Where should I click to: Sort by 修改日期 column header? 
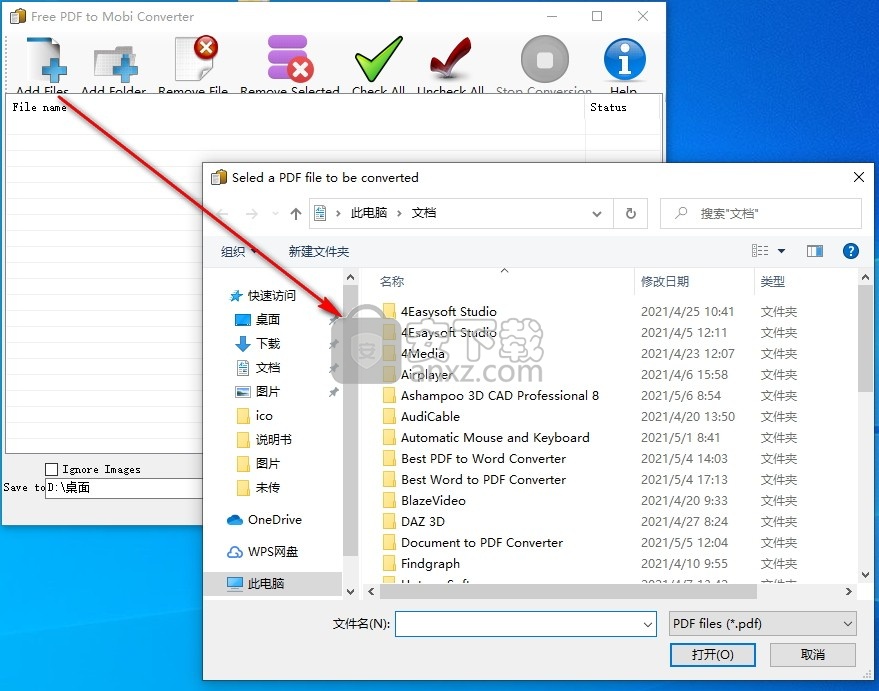pos(665,281)
